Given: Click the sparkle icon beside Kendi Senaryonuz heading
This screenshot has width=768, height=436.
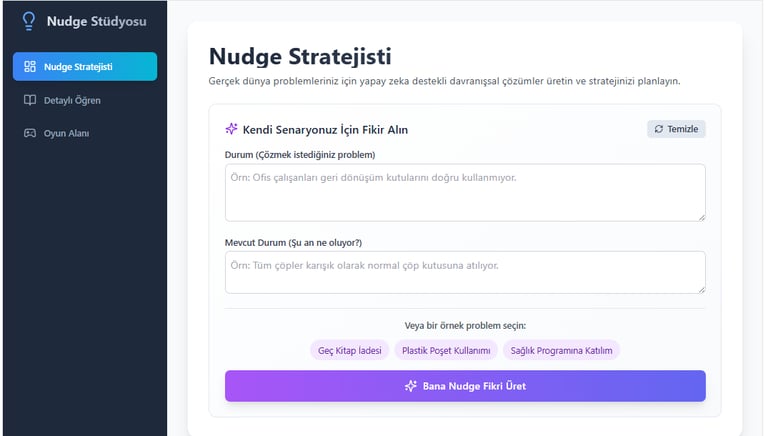Looking at the screenshot, I should [231, 129].
